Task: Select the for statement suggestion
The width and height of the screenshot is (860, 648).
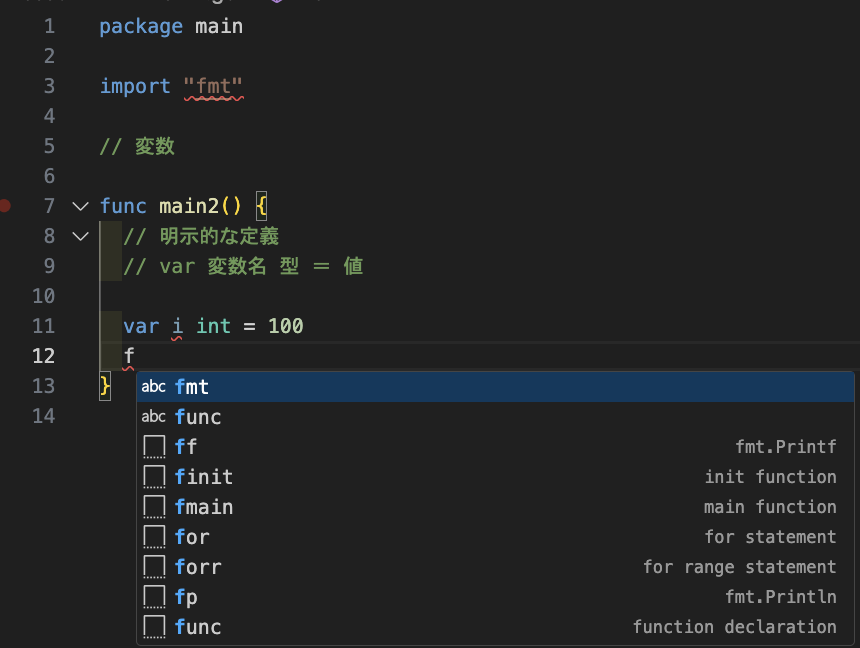Action: [x=495, y=537]
